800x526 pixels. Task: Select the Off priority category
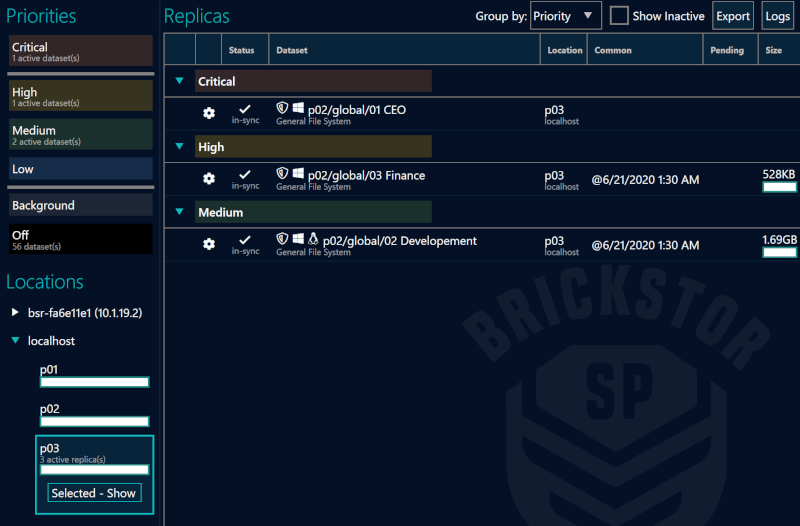tap(81, 239)
